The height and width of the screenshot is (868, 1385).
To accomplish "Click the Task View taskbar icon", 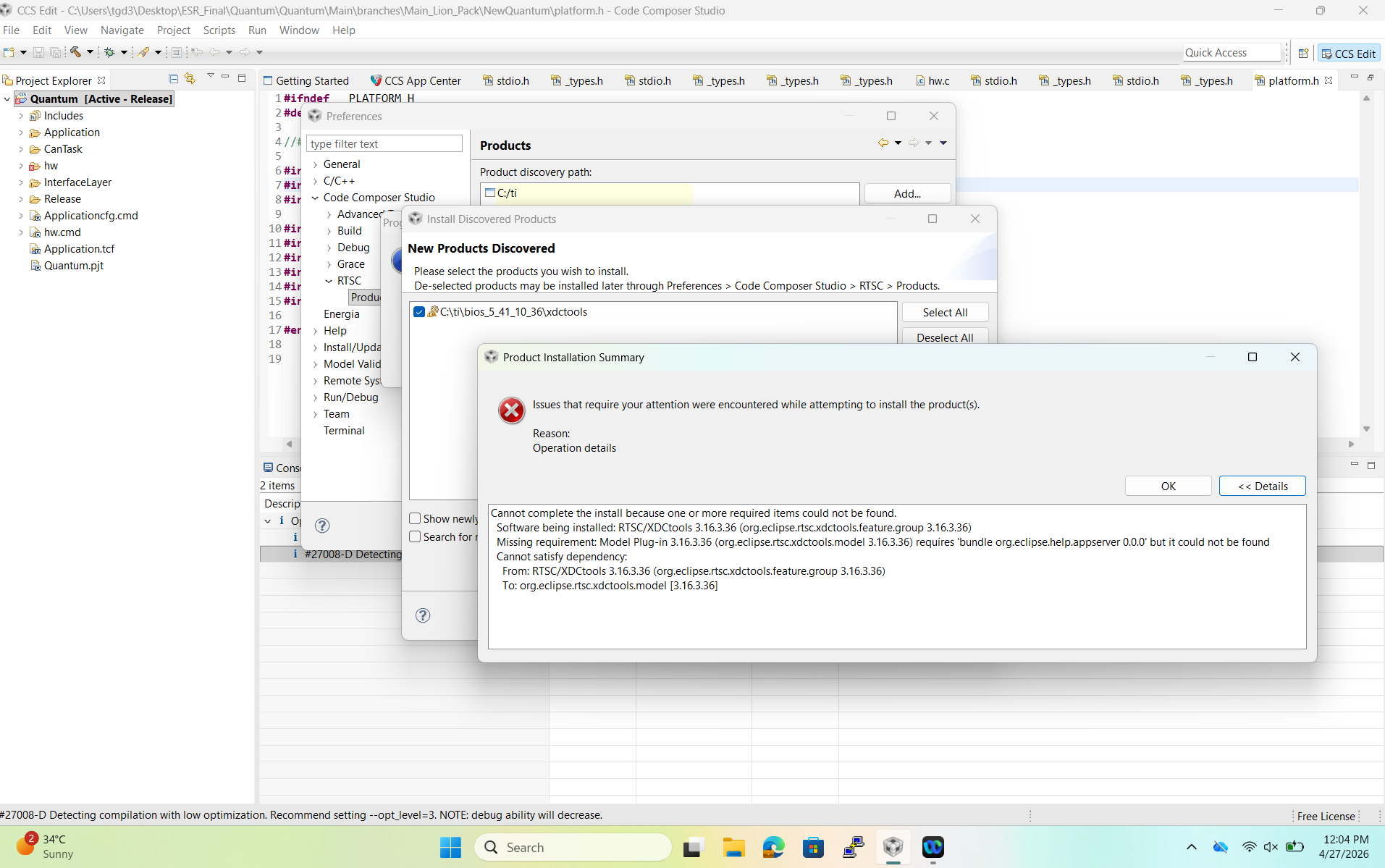I will tap(694, 847).
